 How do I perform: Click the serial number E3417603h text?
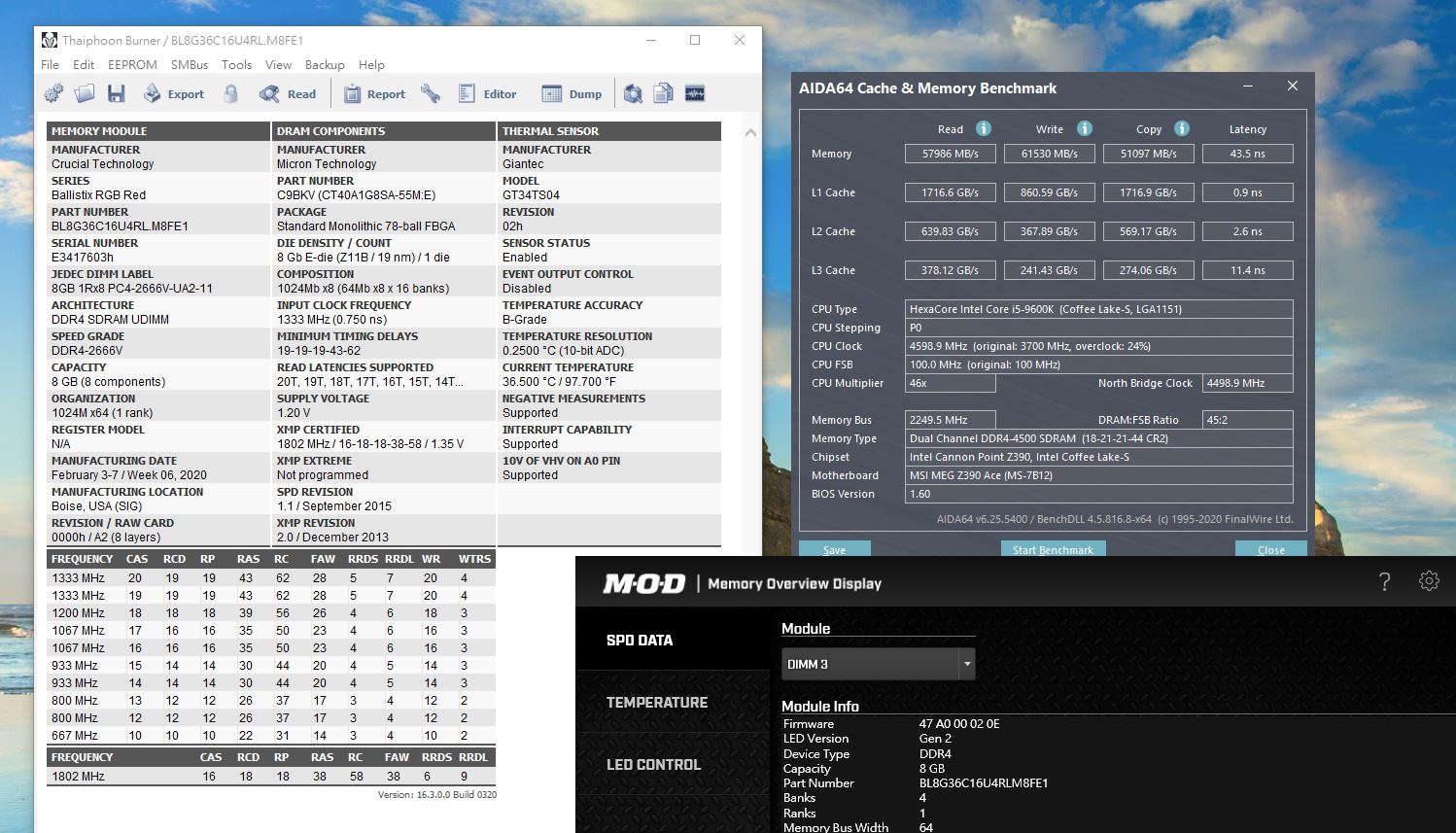click(83, 258)
